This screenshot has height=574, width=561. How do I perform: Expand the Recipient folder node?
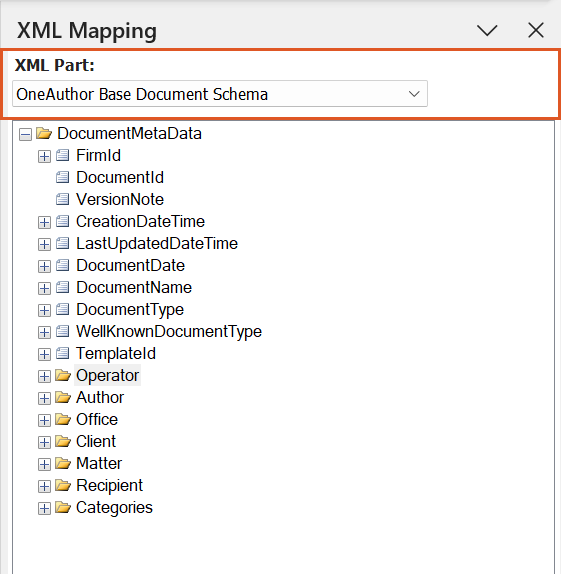[x=44, y=486]
